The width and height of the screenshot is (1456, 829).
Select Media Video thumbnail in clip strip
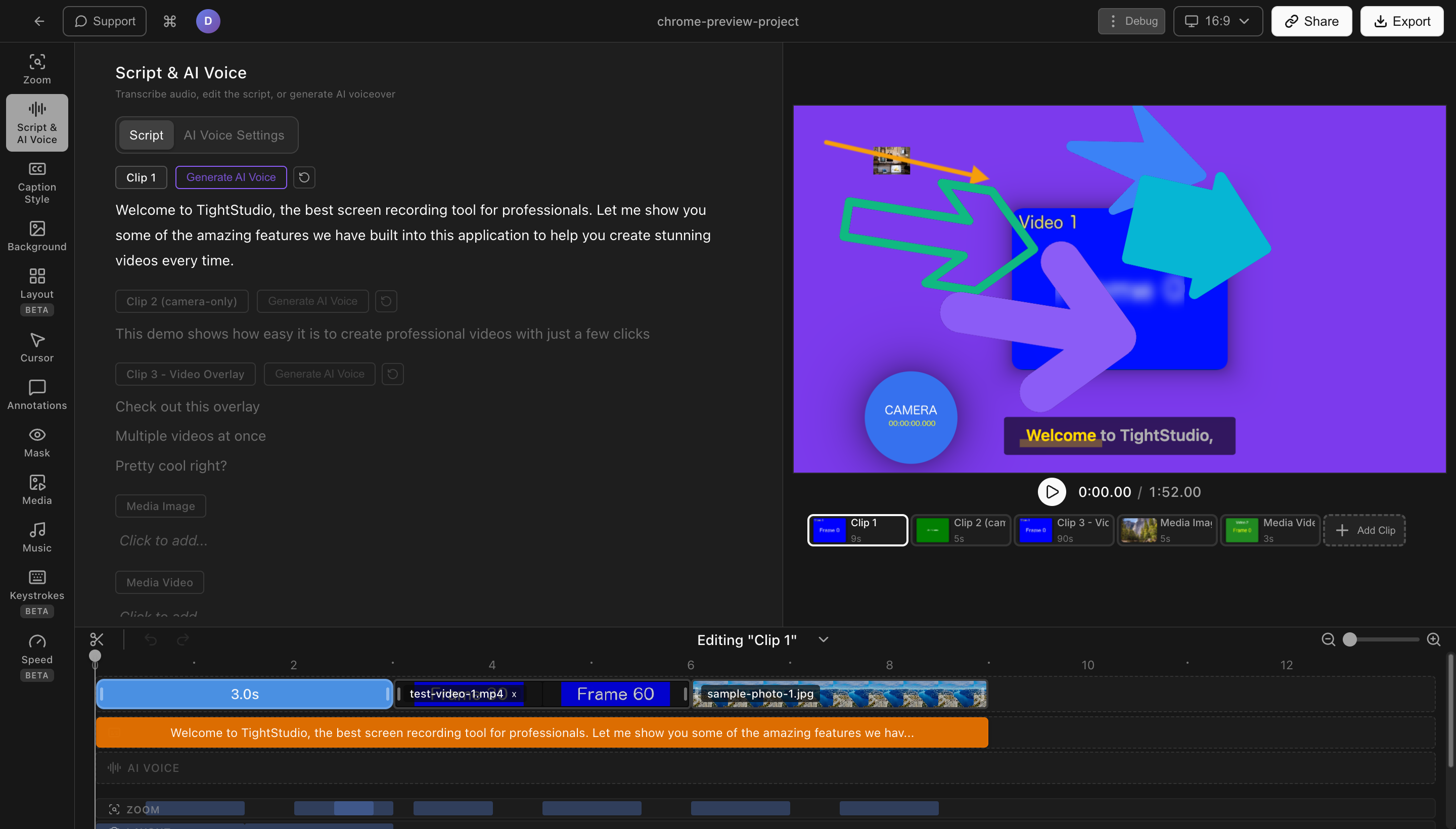tap(1270, 530)
